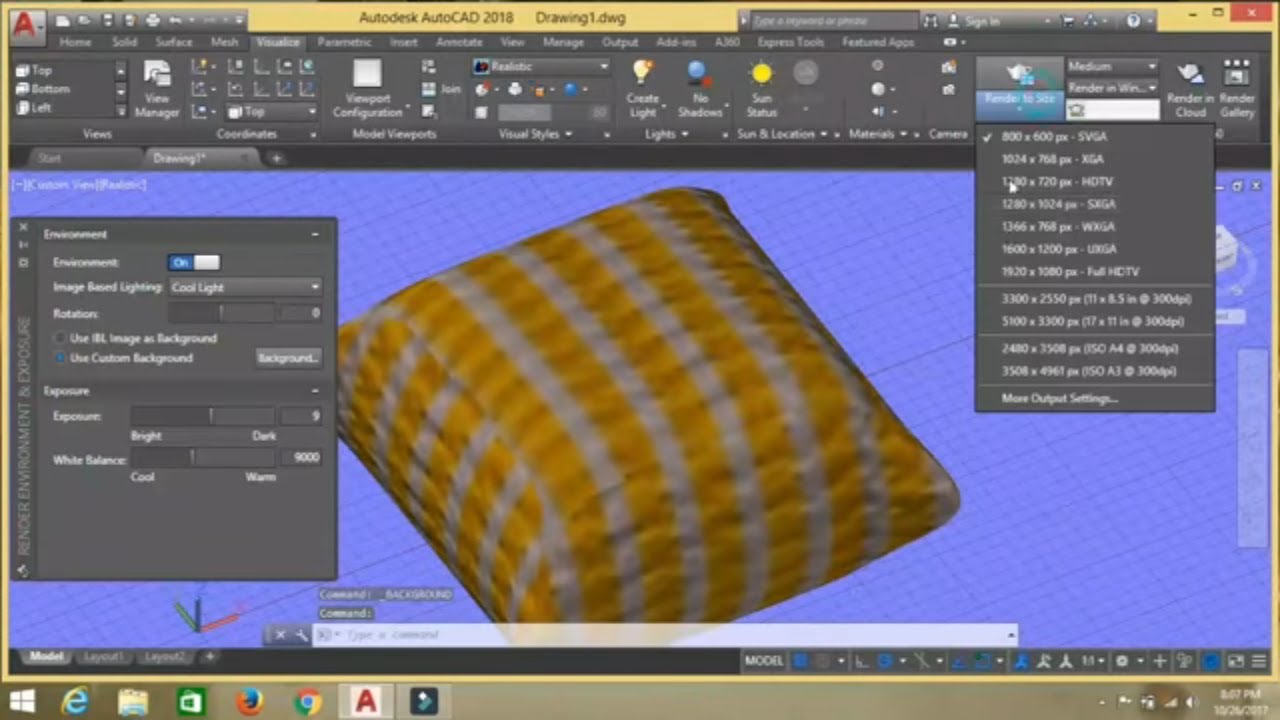Collapse the Exposure section

(x=315, y=391)
